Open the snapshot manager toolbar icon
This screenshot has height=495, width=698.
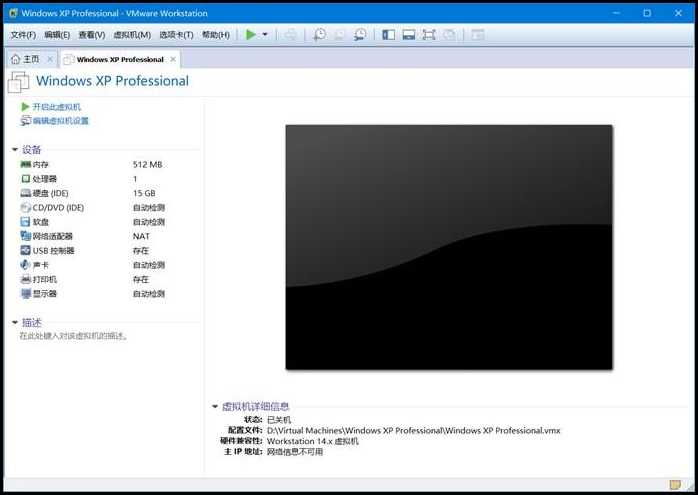tap(360, 34)
